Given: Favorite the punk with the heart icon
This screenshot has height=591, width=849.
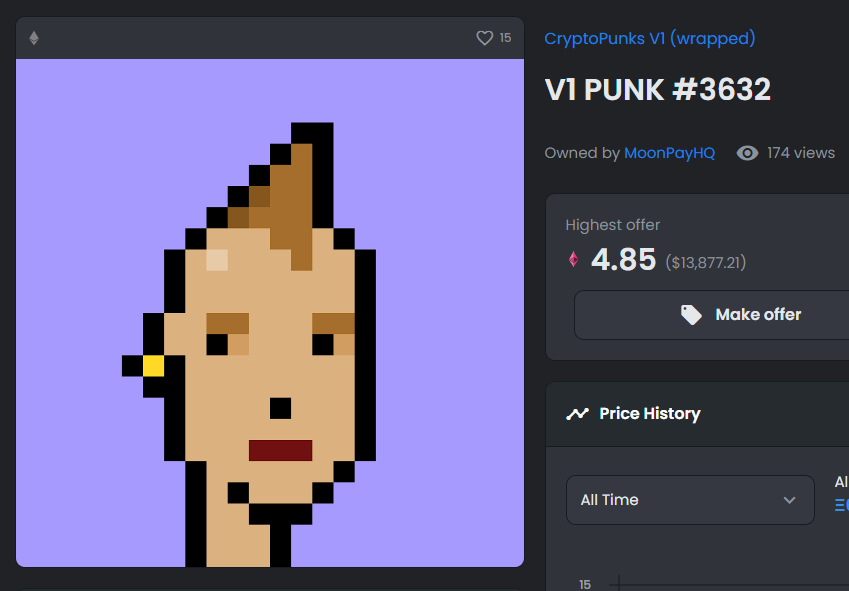Looking at the screenshot, I should [485, 38].
